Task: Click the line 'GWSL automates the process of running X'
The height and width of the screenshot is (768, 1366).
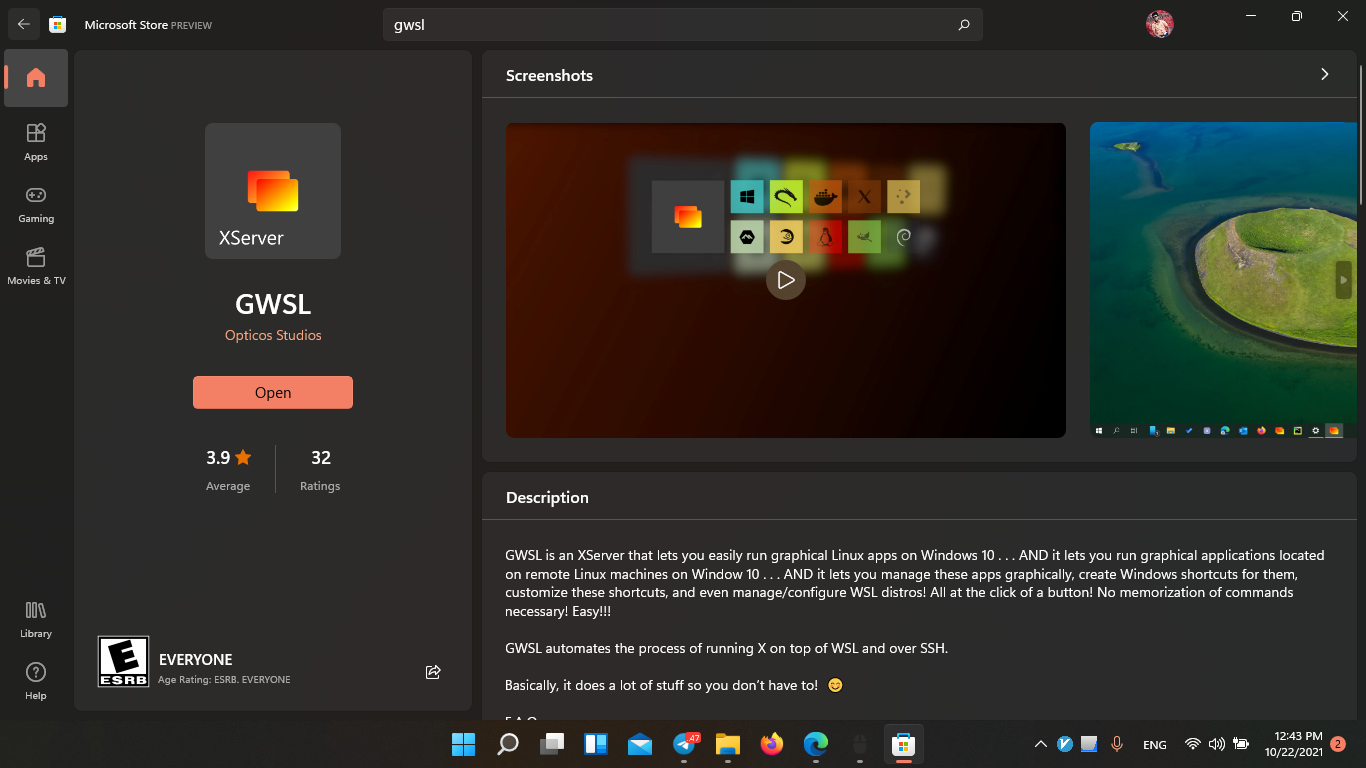Action: (727, 648)
